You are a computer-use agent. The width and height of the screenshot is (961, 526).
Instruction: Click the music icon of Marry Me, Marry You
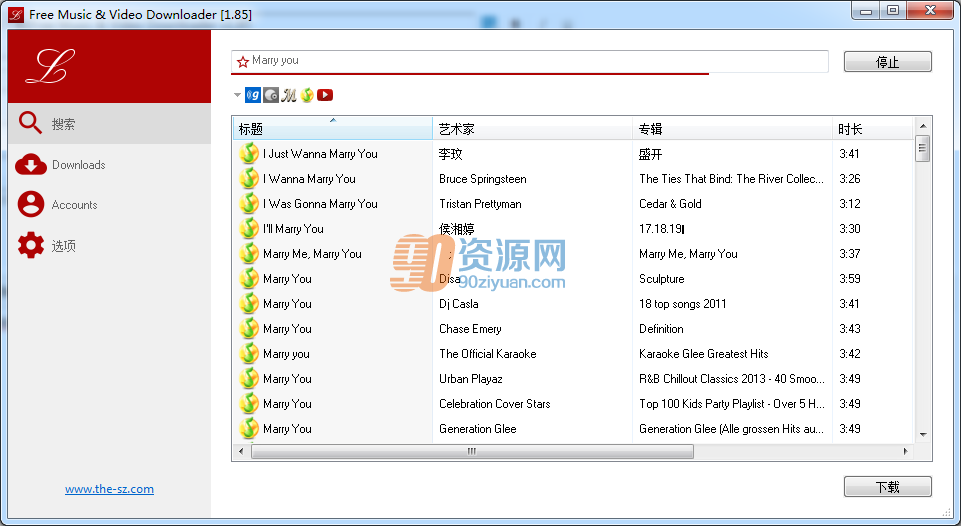pos(248,253)
